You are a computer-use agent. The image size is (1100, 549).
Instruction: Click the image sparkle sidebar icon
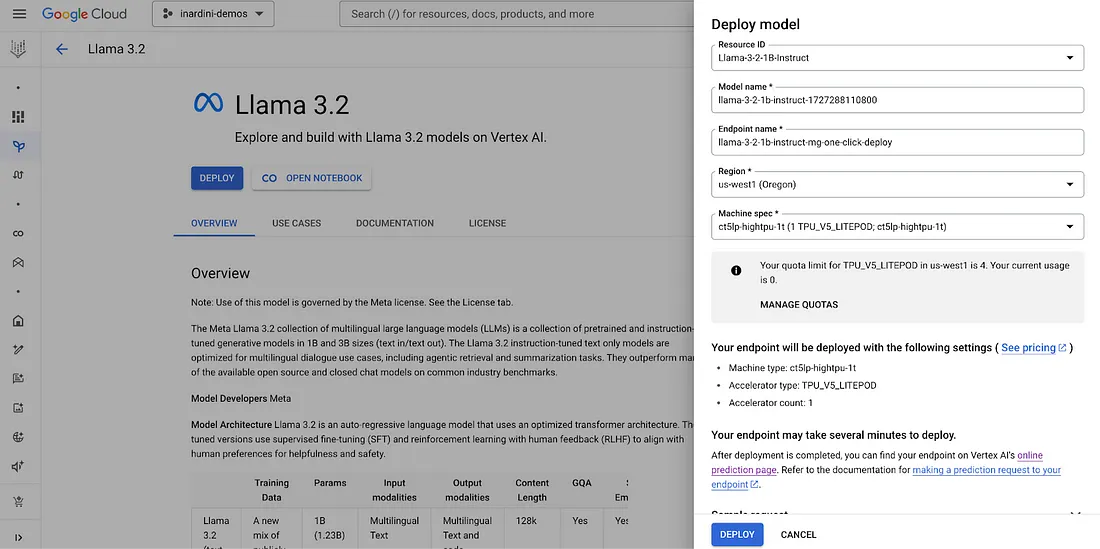tap(19, 408)
